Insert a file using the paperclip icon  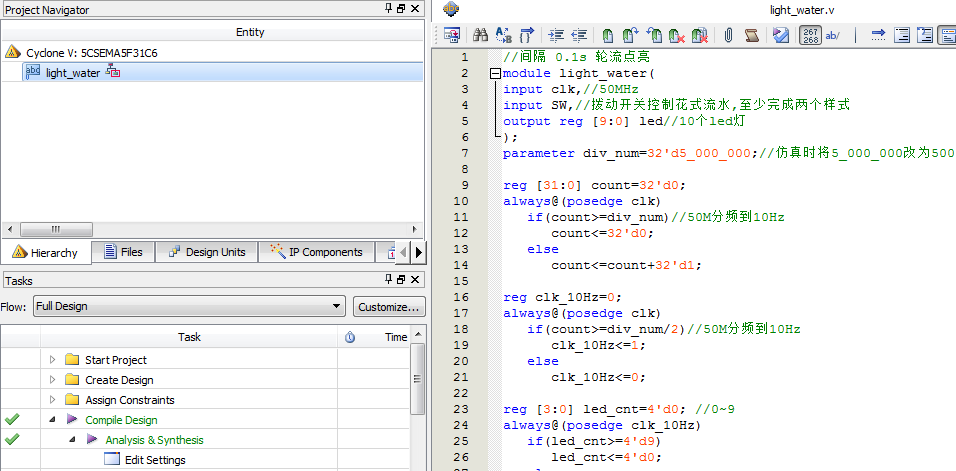728,35
